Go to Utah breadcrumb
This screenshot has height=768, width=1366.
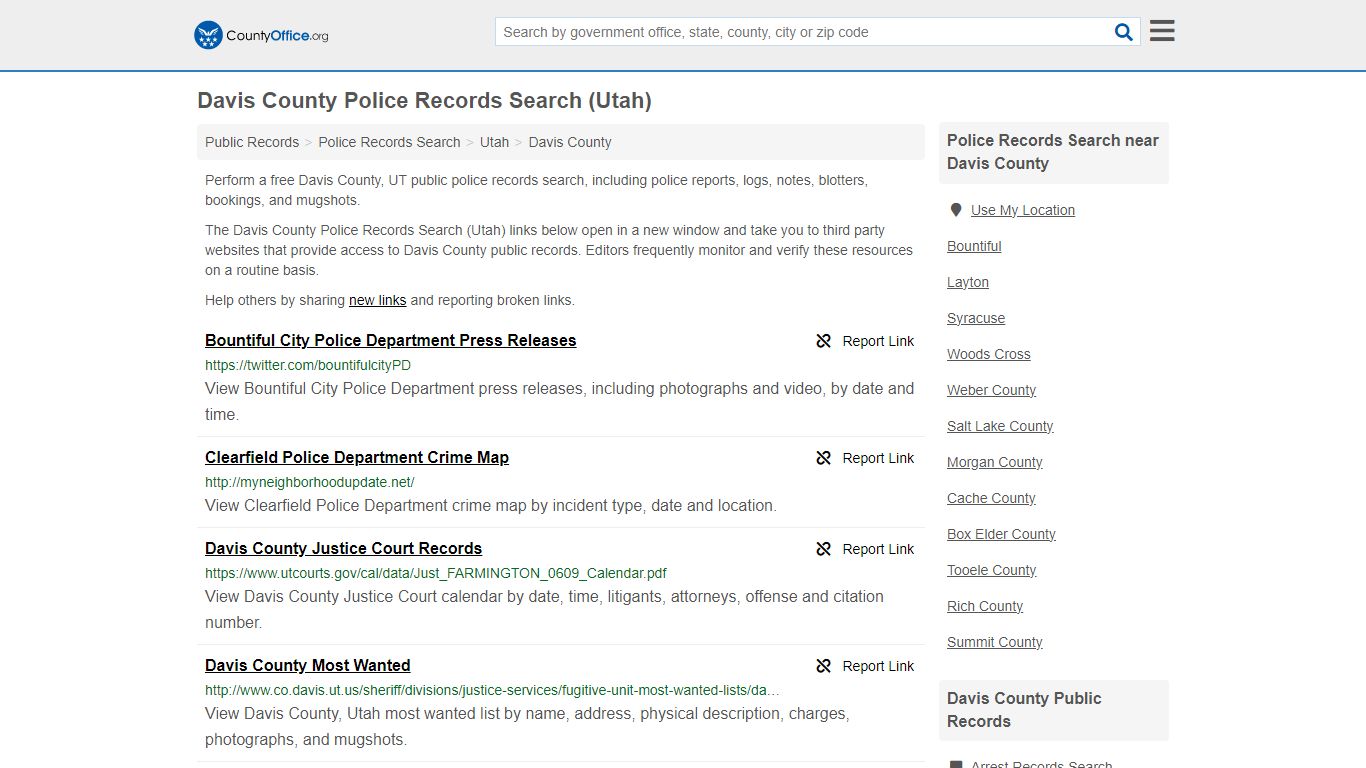(494, 142)
